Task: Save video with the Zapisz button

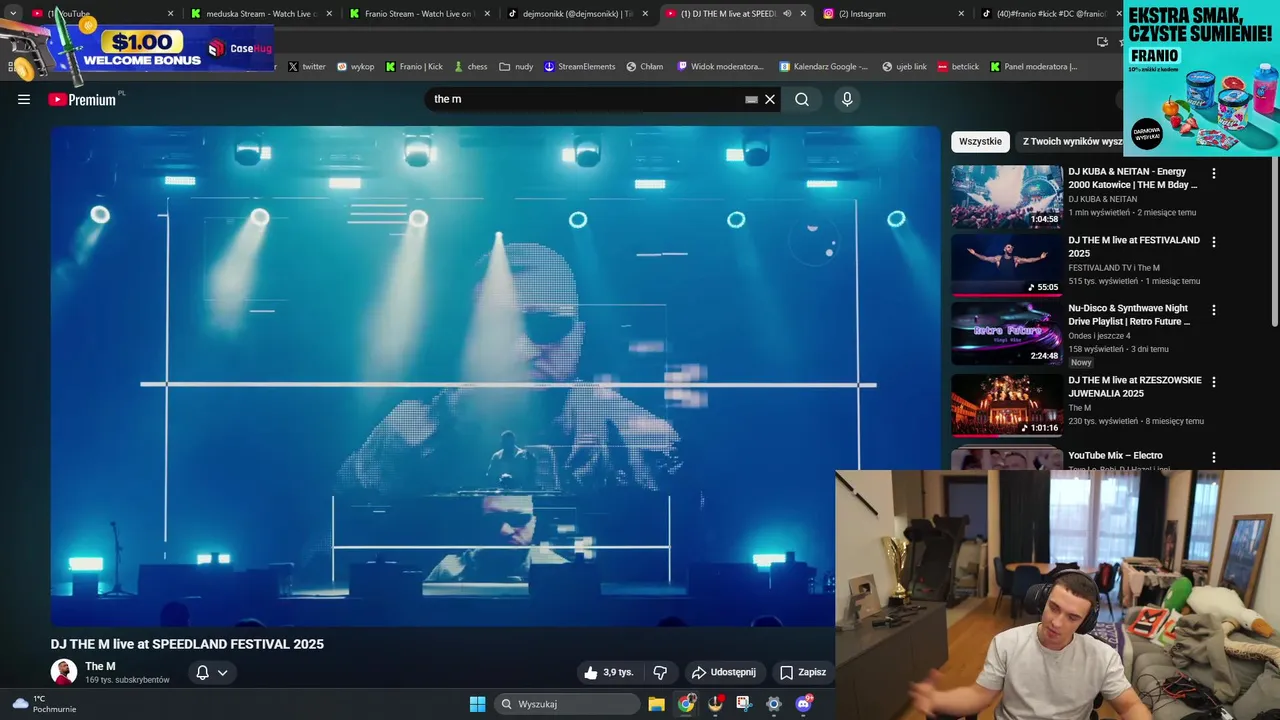Action: pos(803,672)
